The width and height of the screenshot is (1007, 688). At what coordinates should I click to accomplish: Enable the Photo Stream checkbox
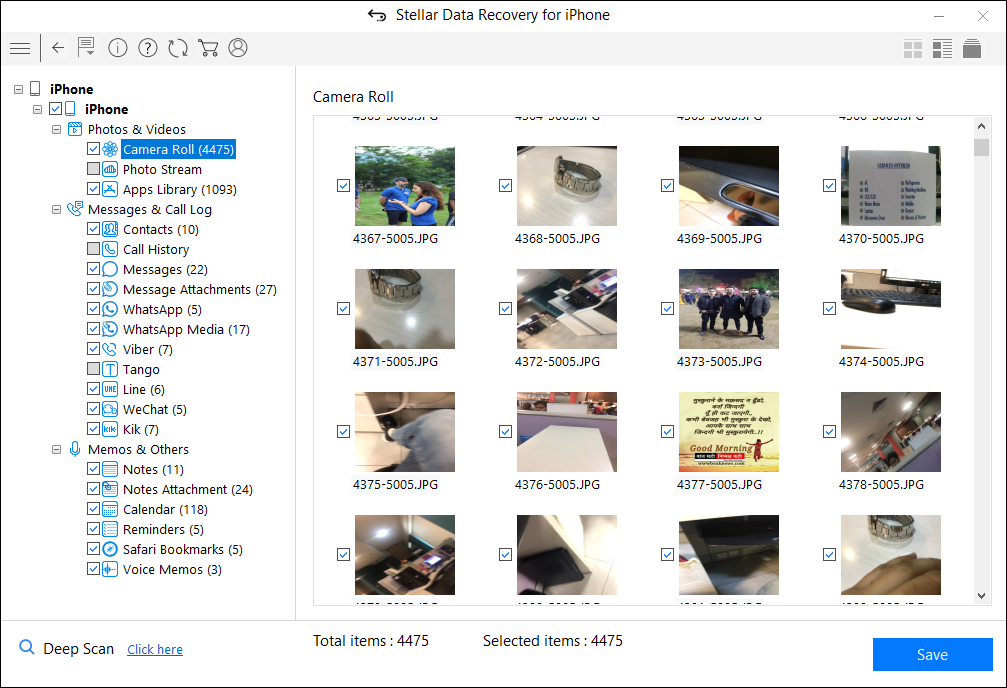coord(93,169)
